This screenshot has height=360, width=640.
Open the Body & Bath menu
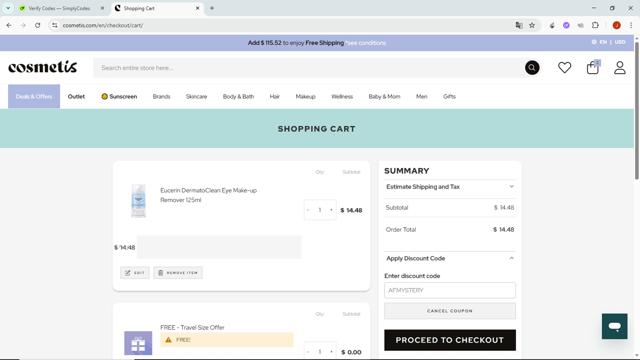(238, 97)
